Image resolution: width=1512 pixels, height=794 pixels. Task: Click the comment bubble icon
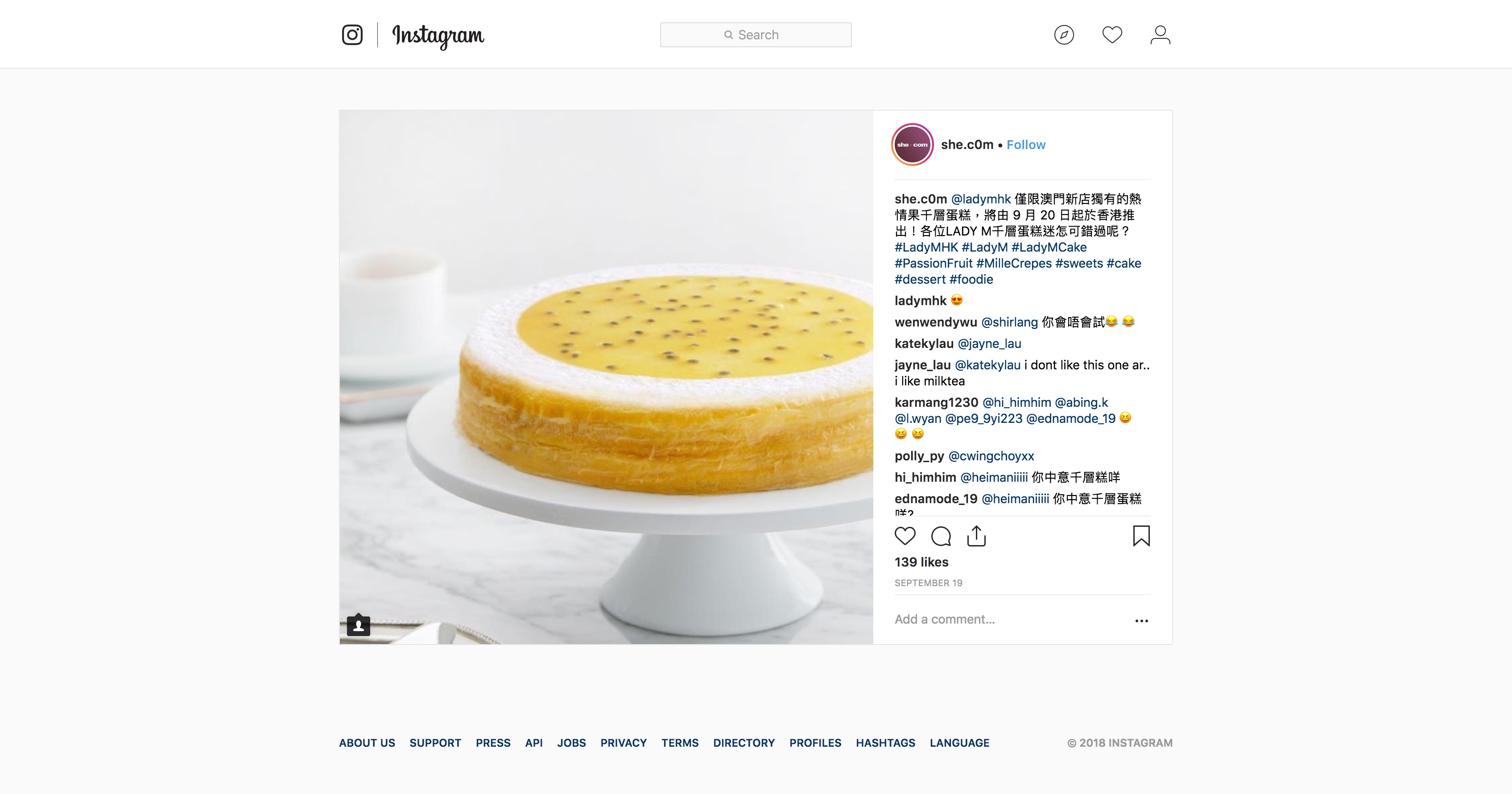pos(941,536)
